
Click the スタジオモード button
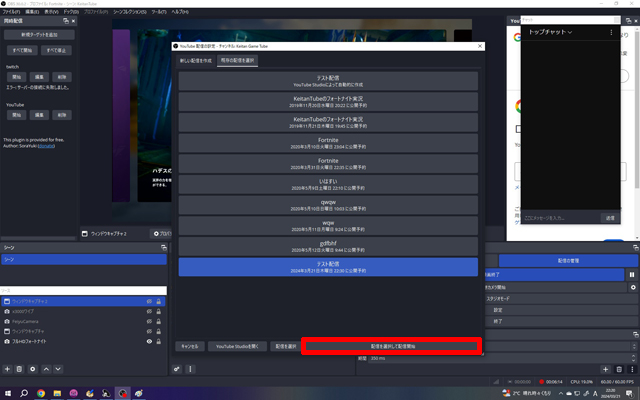click(x=560, y=299)
